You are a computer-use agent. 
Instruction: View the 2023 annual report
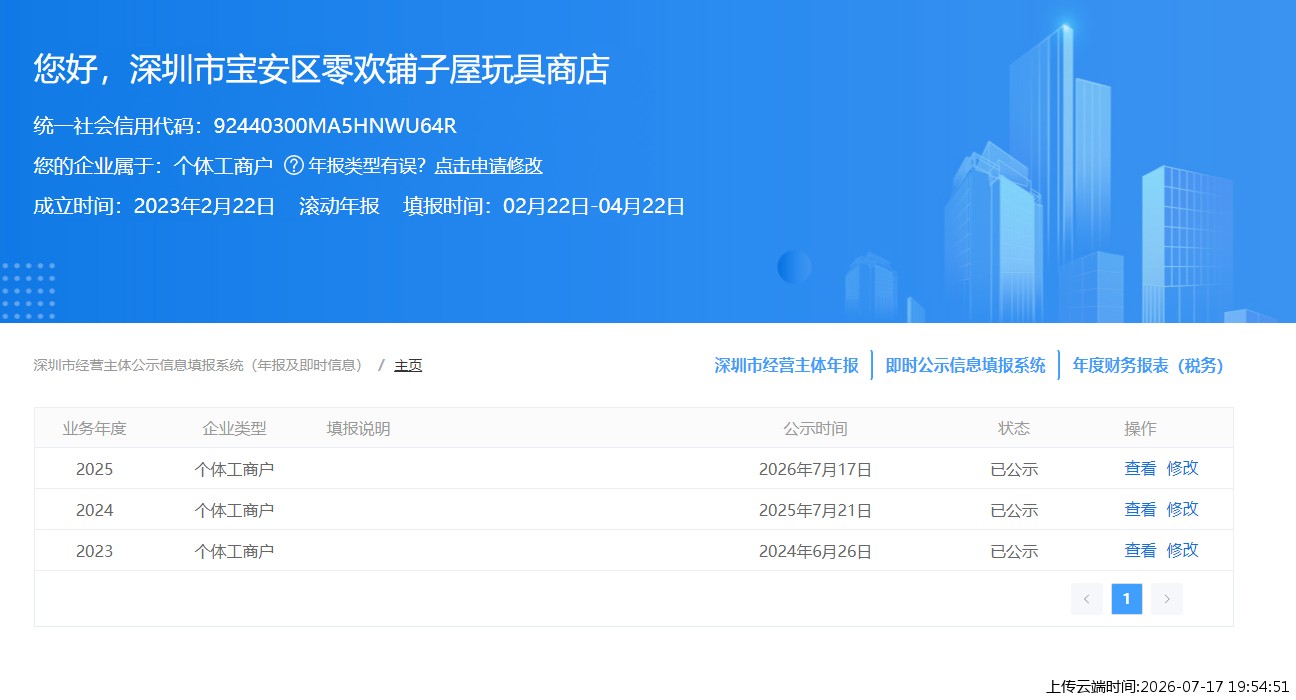pos(1140,550)
